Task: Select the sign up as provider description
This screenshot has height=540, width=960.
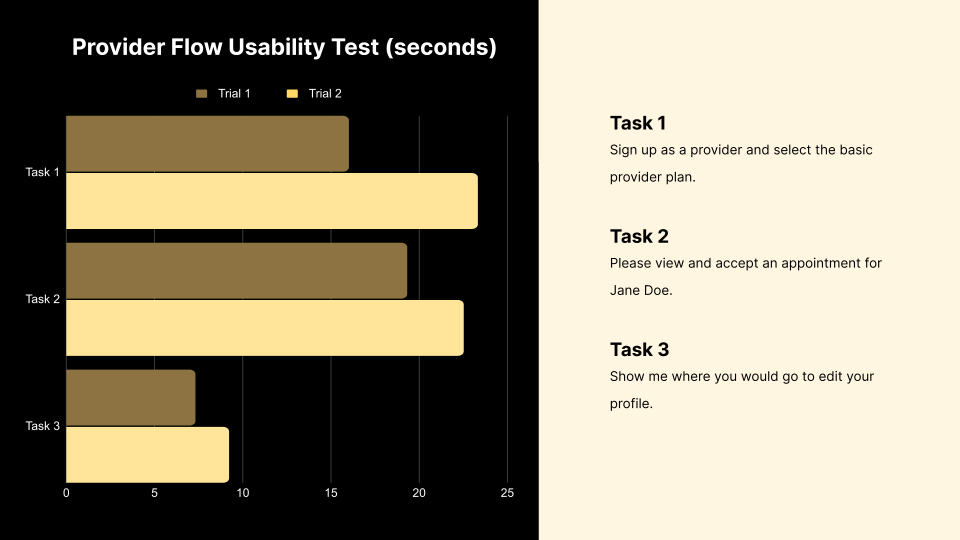Action: tap(741, 163)
